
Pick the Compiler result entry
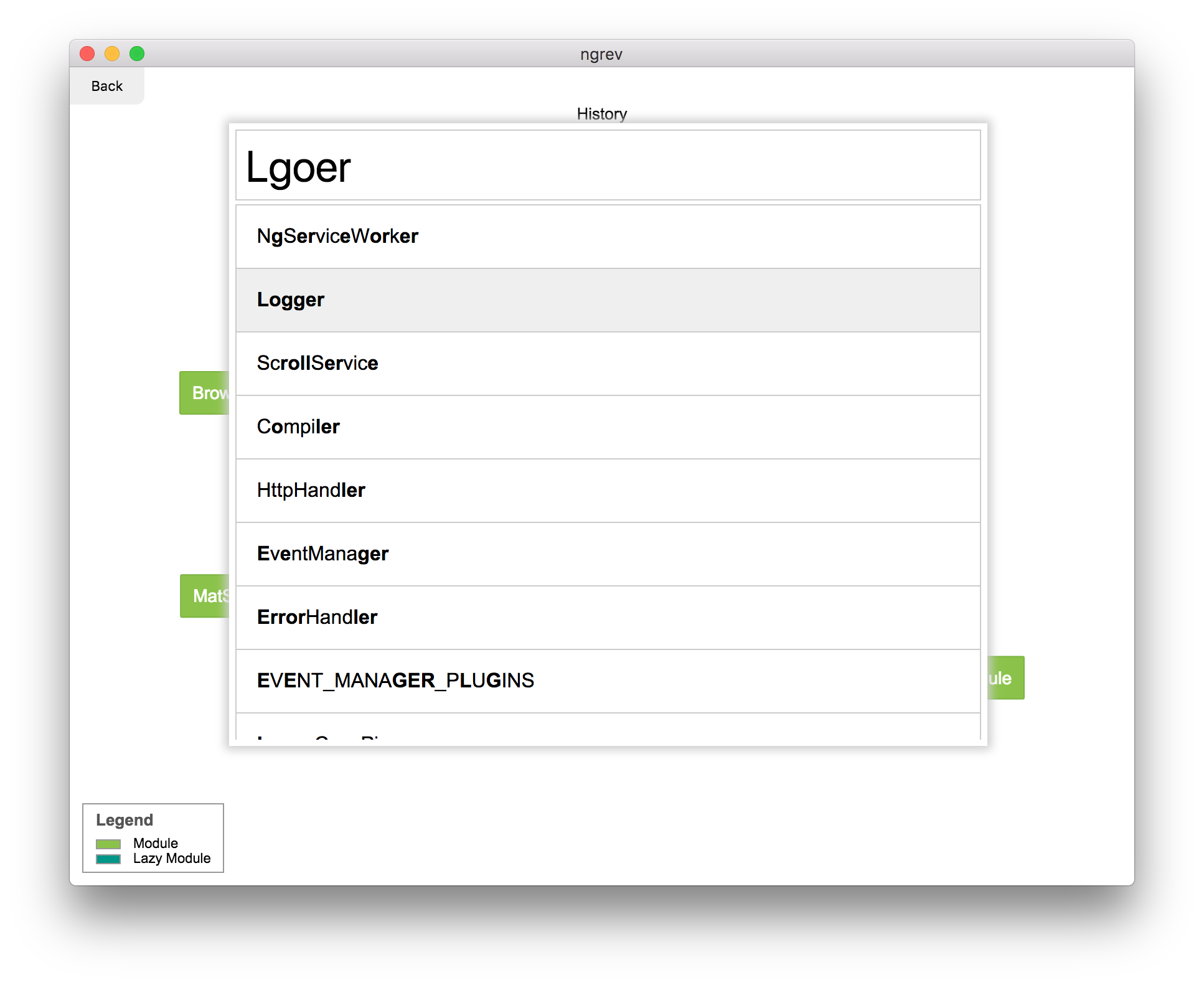tap(608, 427)
